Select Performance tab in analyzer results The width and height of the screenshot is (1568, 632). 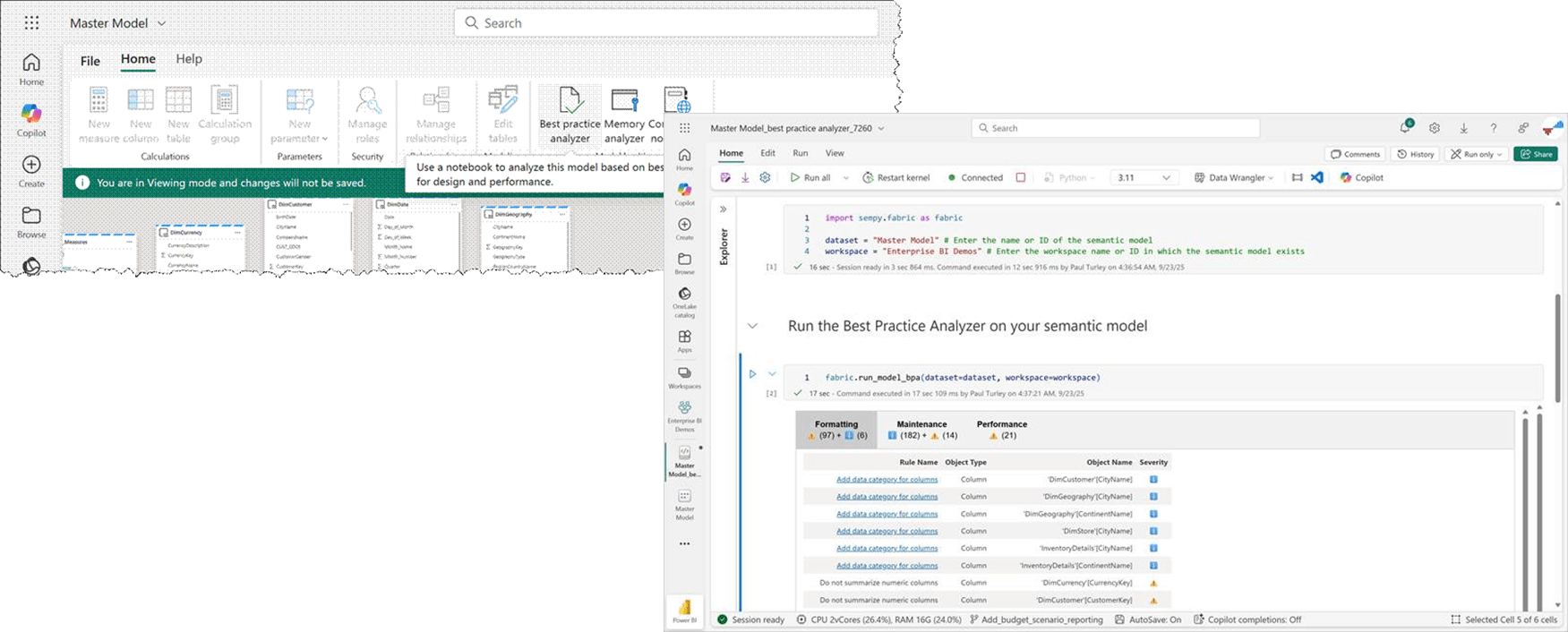[x=1001, y=430]
